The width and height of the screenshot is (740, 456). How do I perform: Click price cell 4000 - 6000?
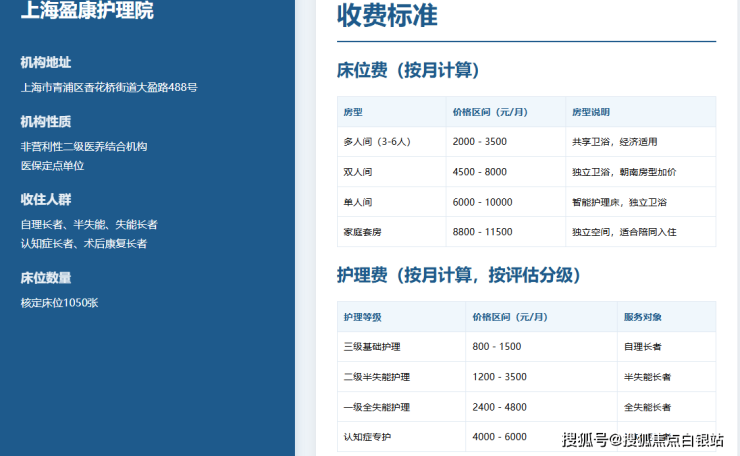click(499, 437)
